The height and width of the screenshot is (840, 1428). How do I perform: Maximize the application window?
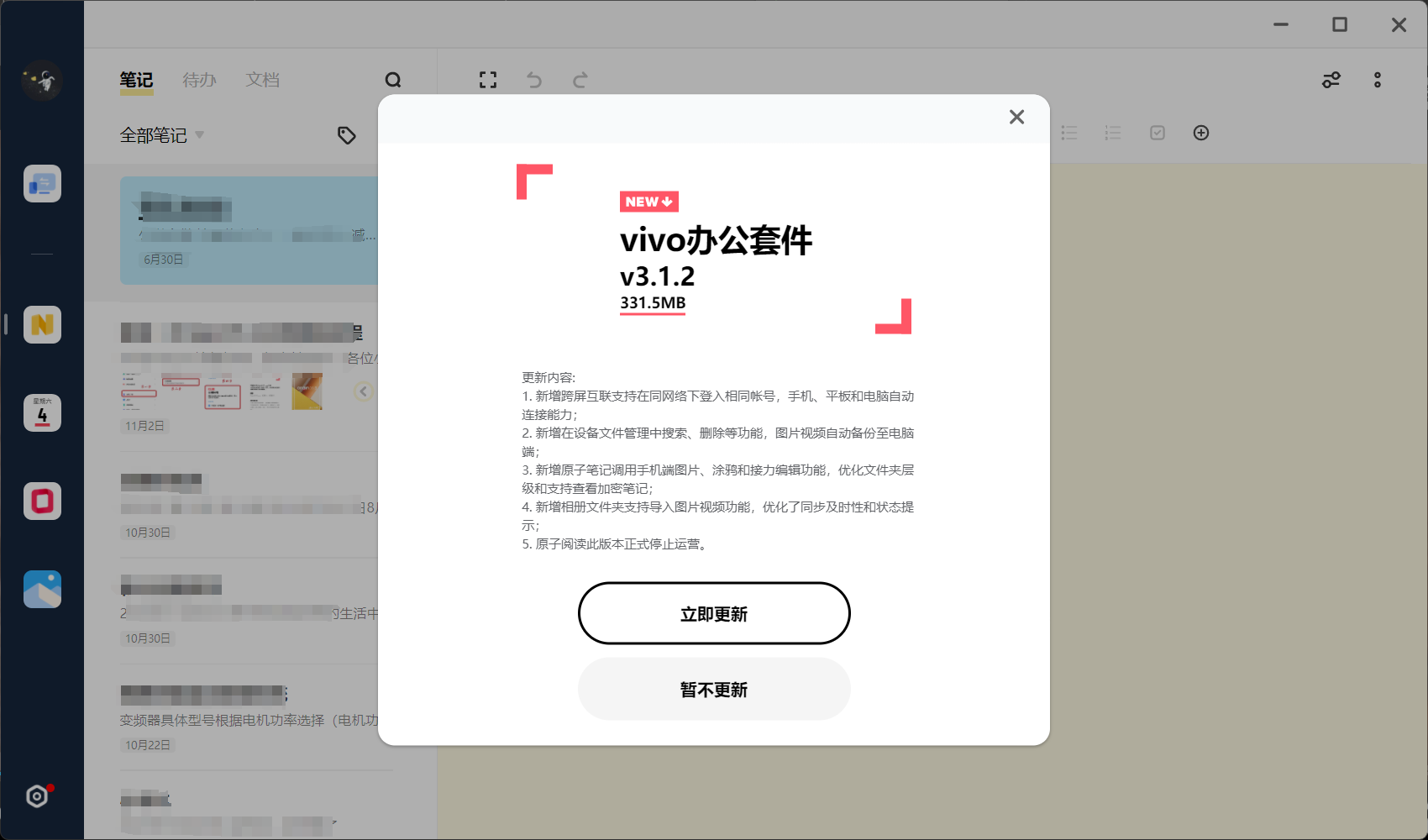[1340, 25]
